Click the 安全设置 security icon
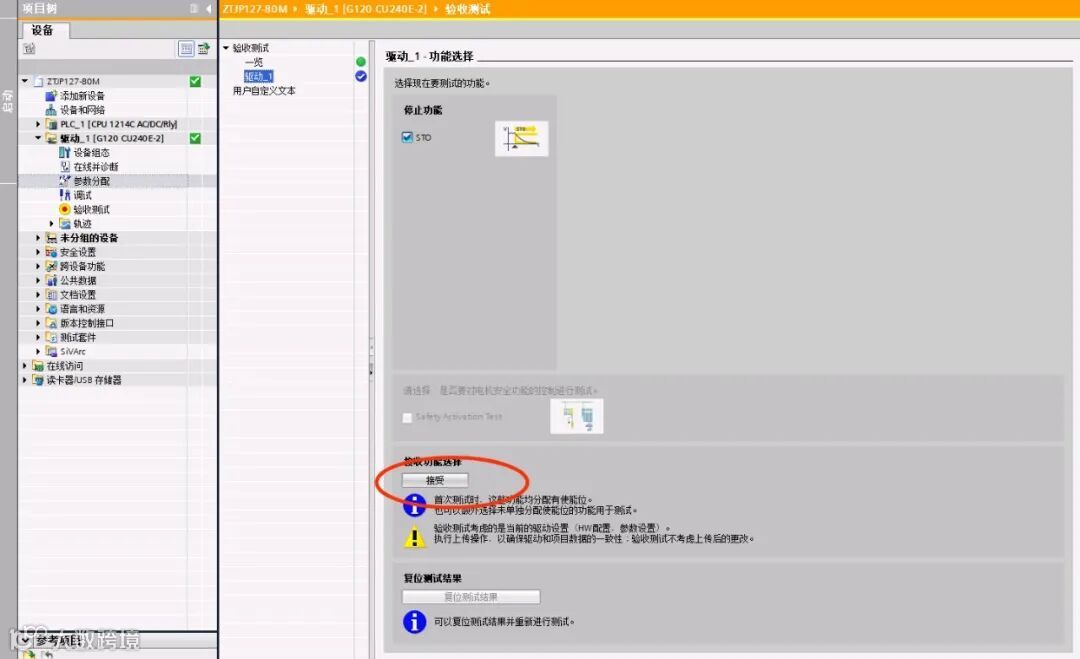 (51, 252)
